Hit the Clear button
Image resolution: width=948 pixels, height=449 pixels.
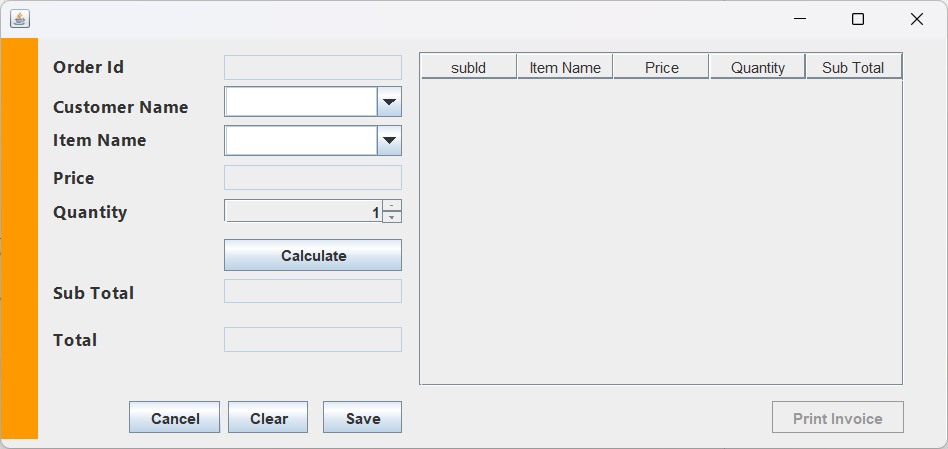(268, 418)
